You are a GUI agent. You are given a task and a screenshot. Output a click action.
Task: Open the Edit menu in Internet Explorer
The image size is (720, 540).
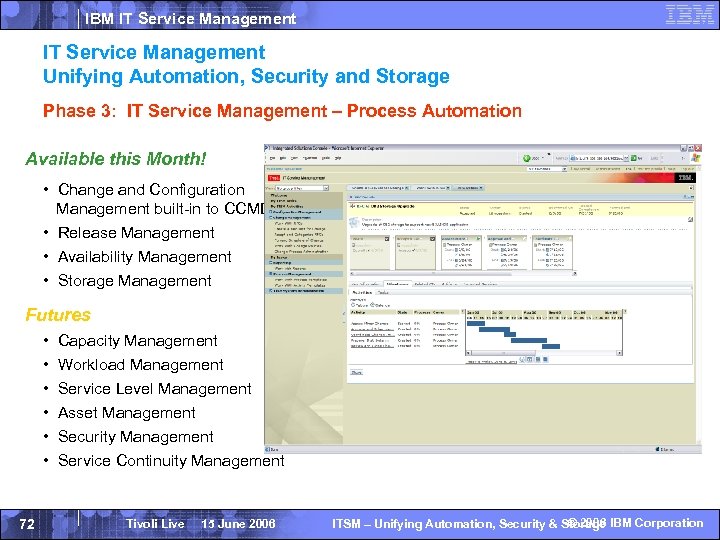(284, 158)
